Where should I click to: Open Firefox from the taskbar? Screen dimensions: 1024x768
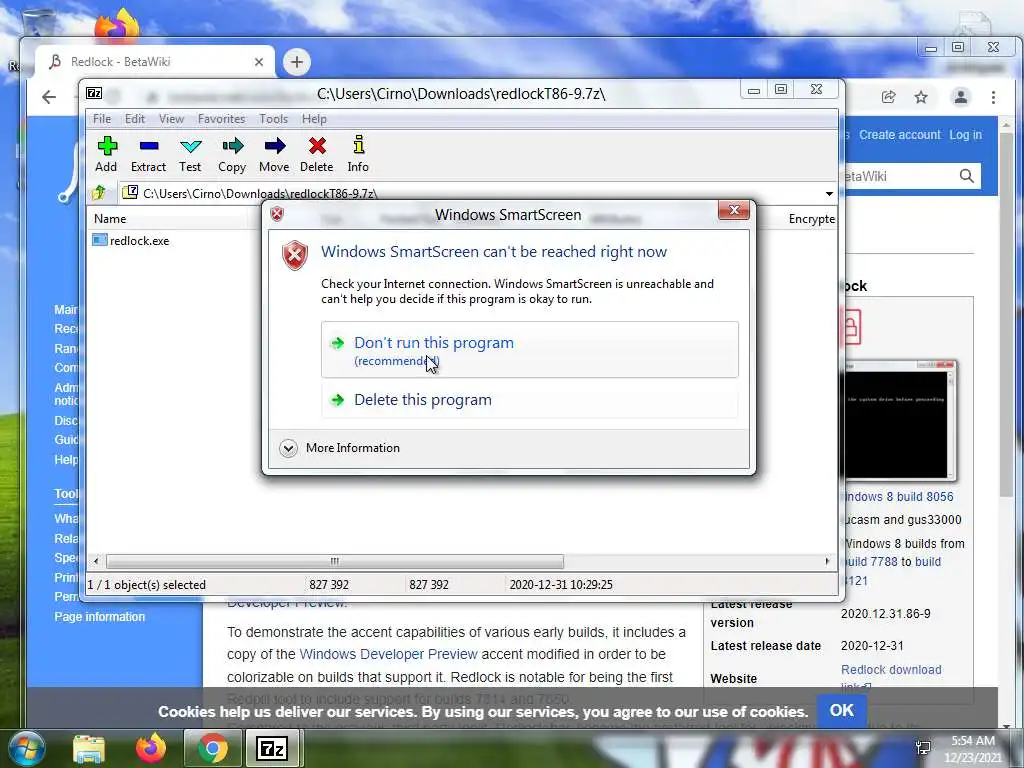point(151,748)
